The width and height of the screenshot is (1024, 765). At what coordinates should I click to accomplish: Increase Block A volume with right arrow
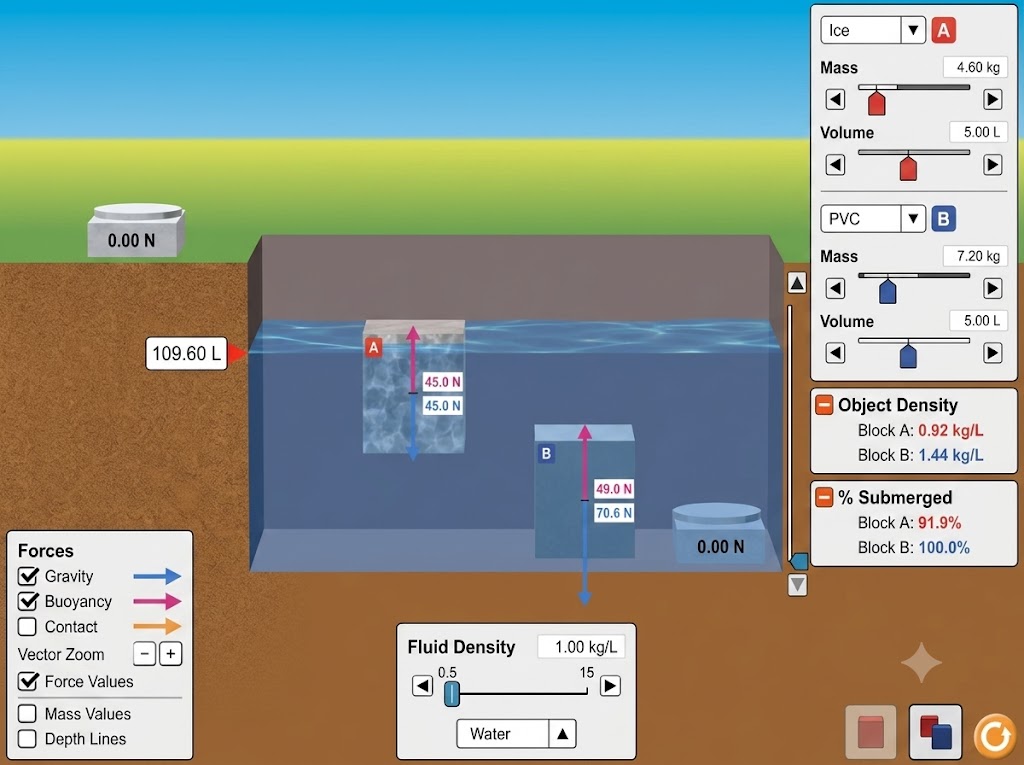click(x=993, y=164)
